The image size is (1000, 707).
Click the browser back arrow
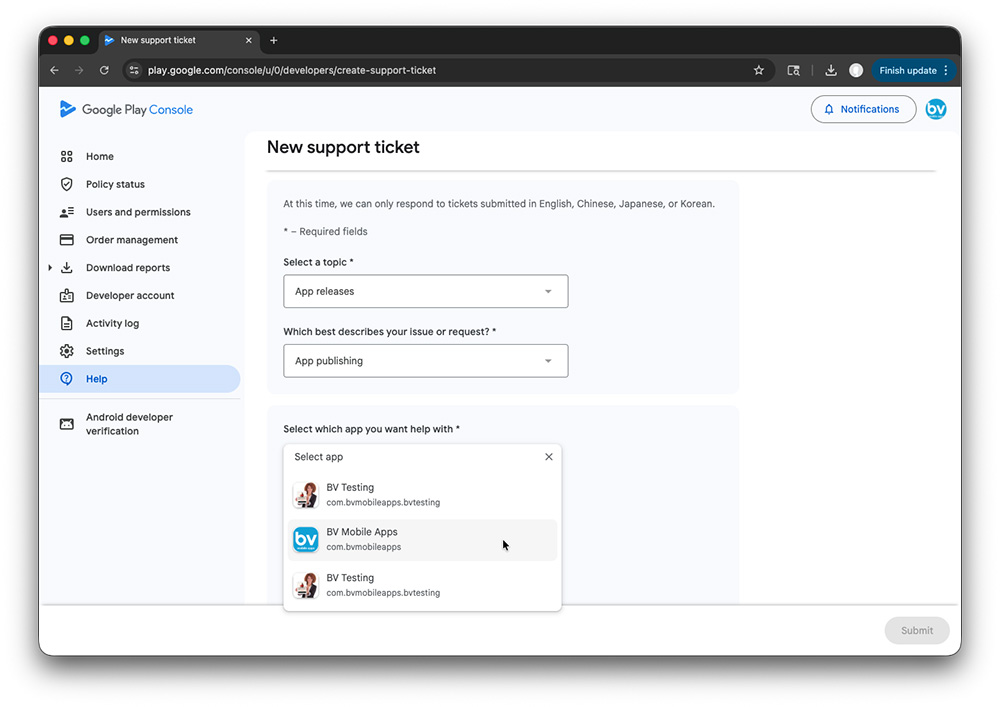pos(54,70)
